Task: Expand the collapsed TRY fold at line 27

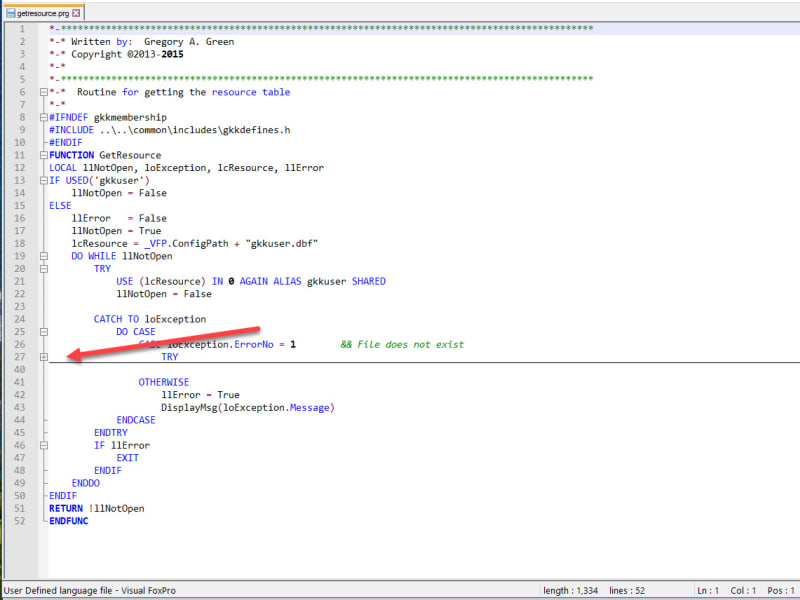Action: (44, 357)
